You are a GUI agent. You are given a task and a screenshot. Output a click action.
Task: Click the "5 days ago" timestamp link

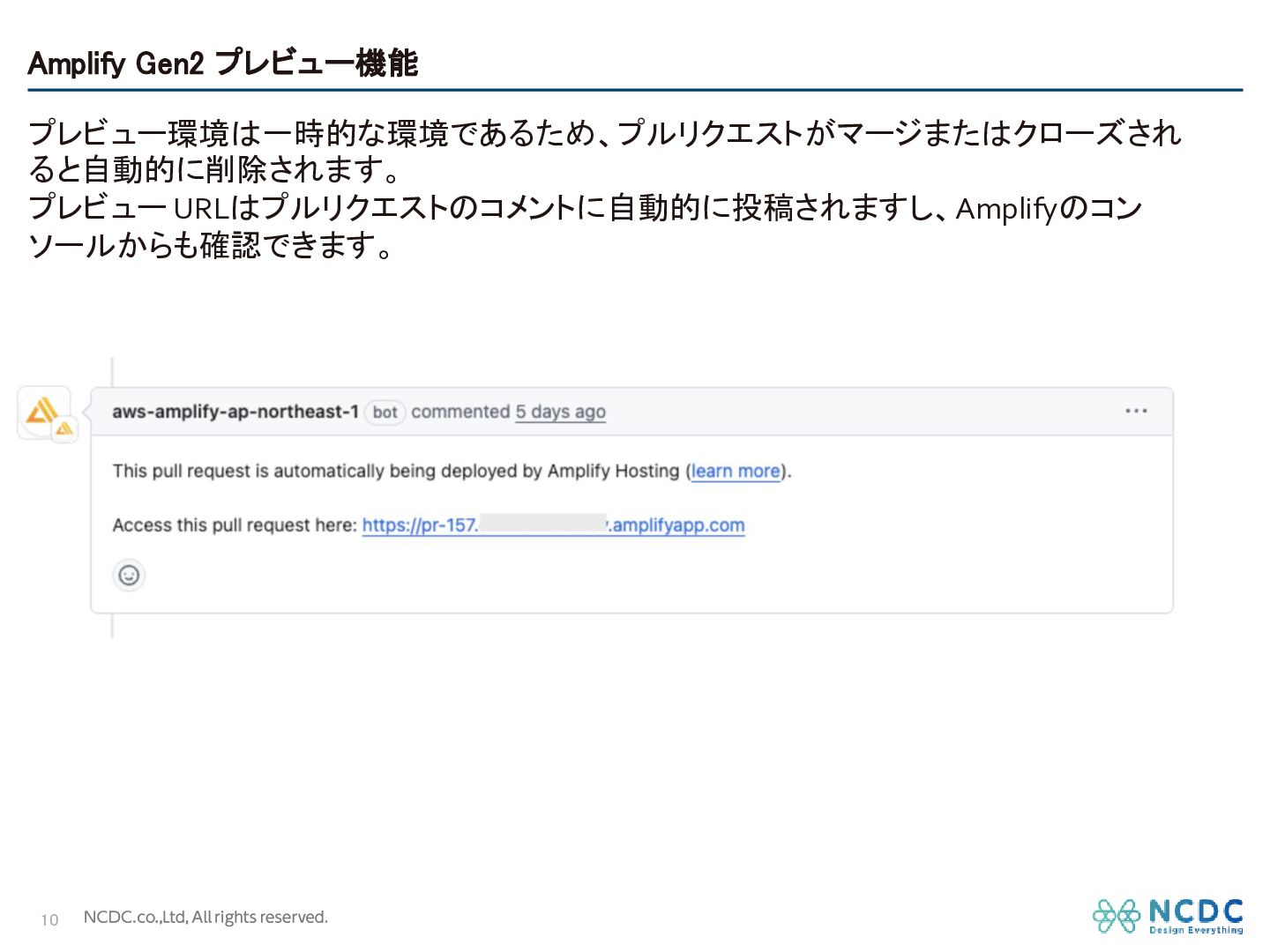(561, 412)
